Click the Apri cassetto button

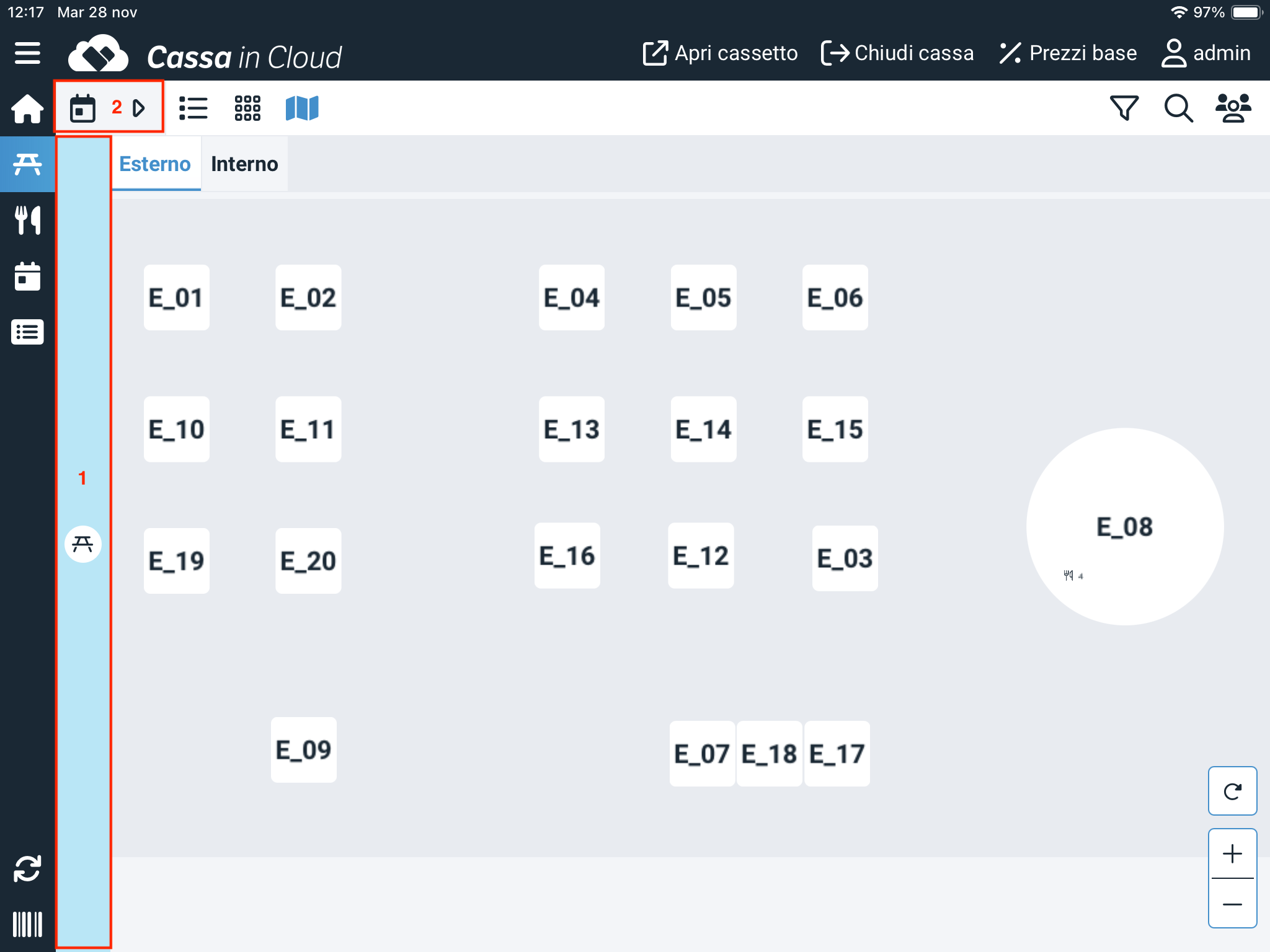pyautogui.click(x=720, y=53)
